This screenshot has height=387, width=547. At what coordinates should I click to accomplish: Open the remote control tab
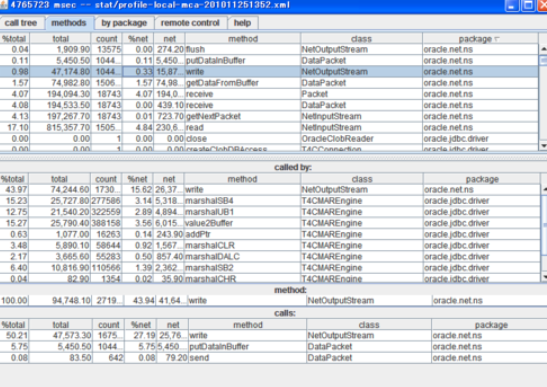point(190,23)
